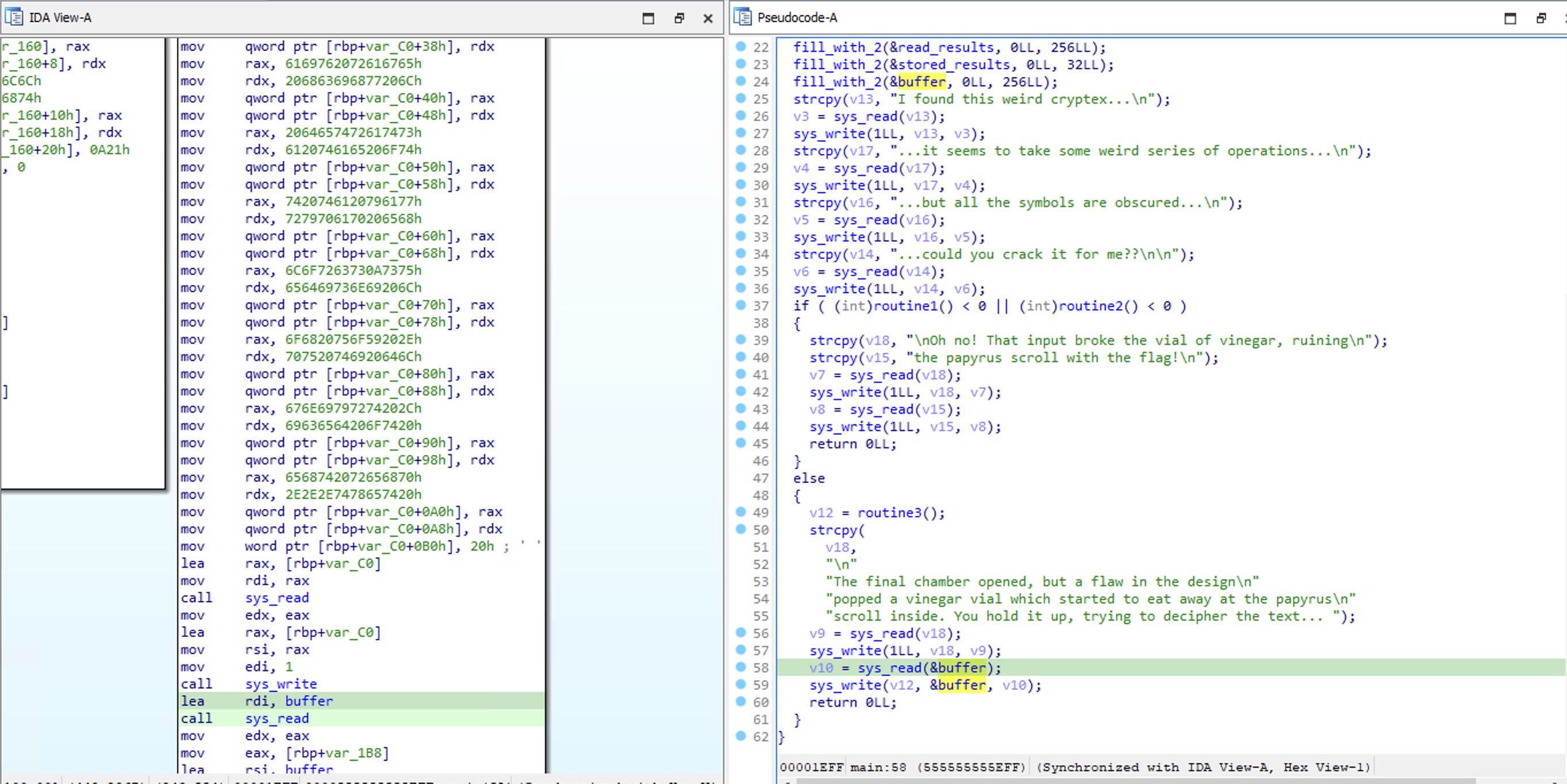The width and height of the screenshot is (1567, 784).
Task: Click fill_with_2 on line 22
Action: [837, 48]
